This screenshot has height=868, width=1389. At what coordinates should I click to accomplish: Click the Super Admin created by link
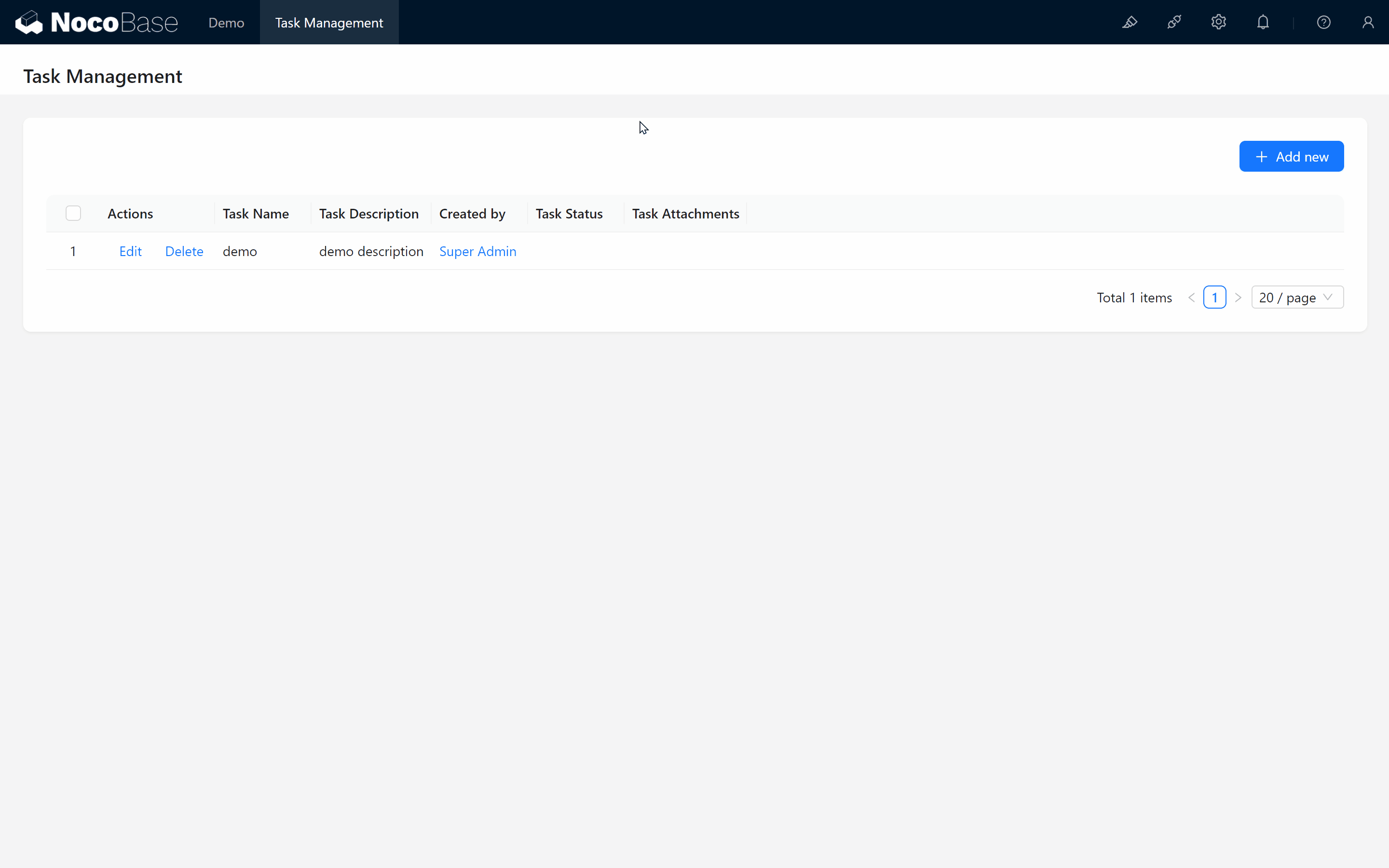pos(478,251)
